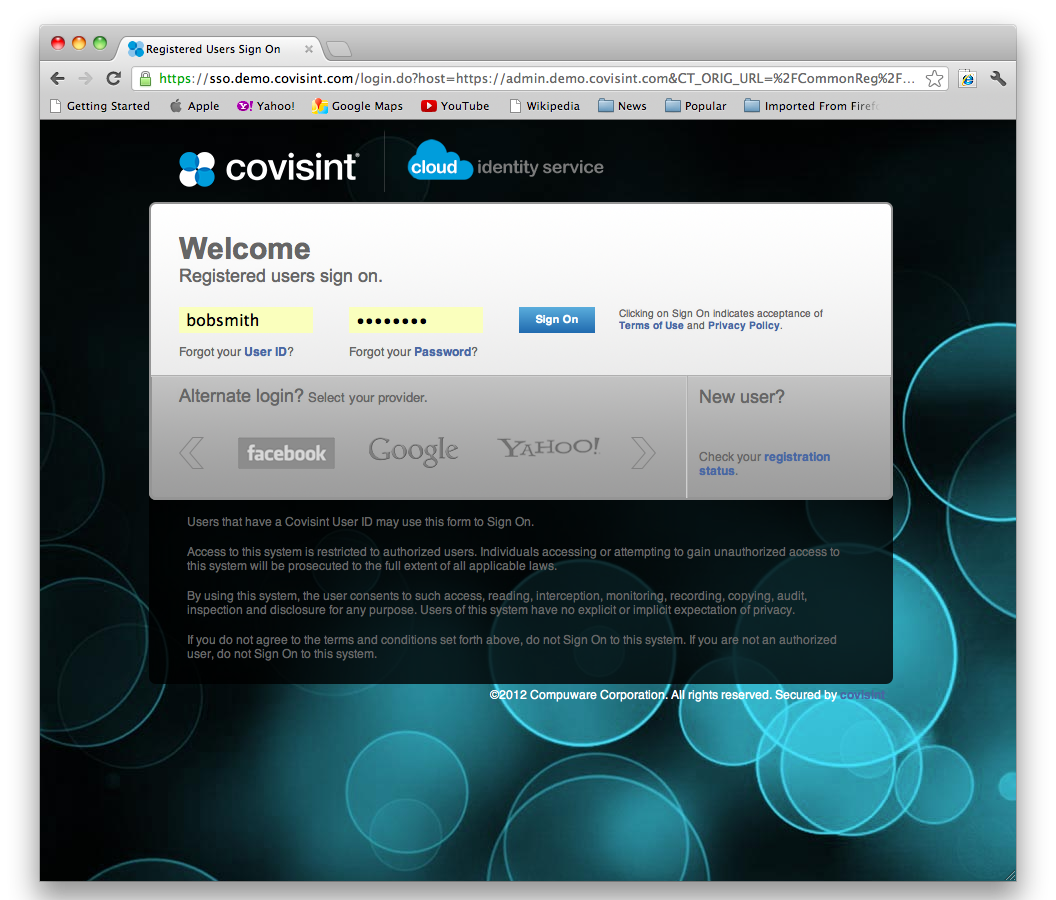Show previous login providers with left arrow

(192, 453)
